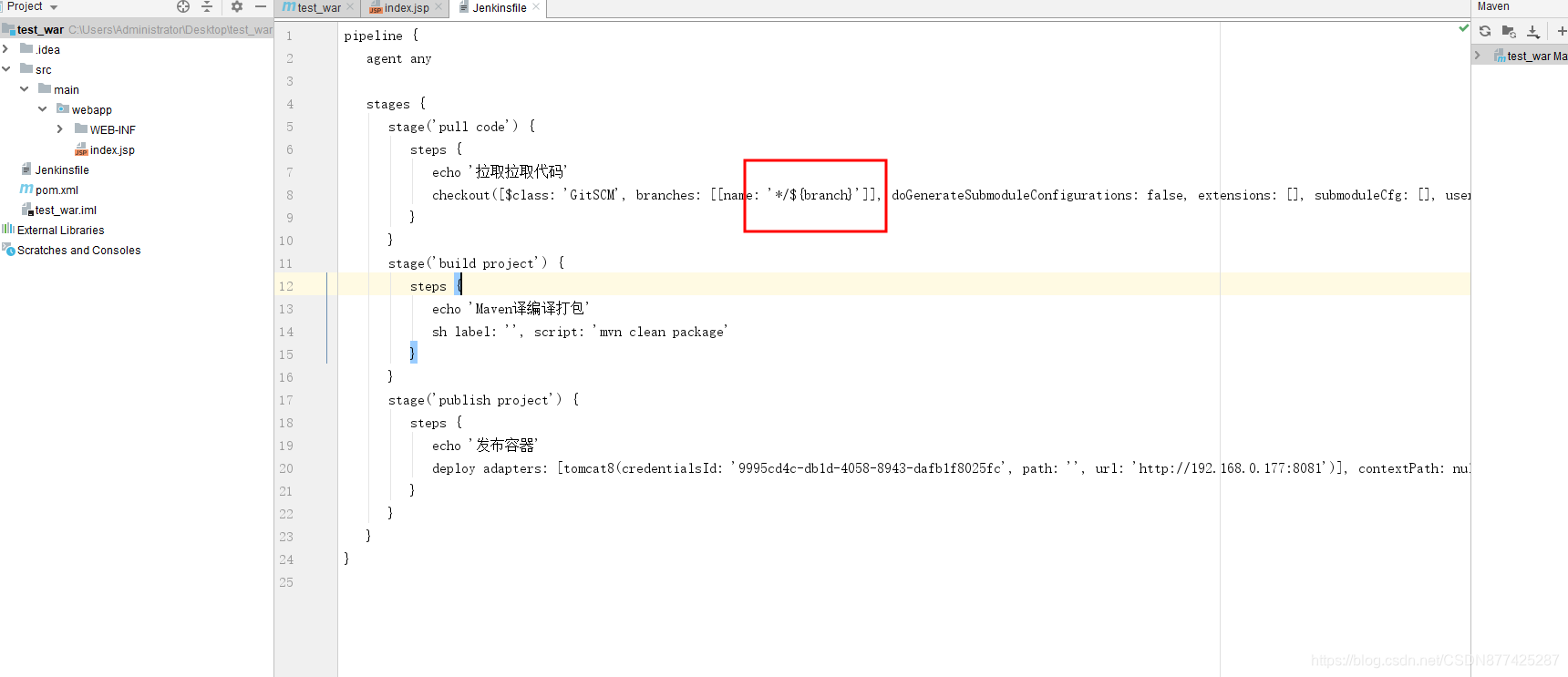This screenshot has height=677, width=1568.
Task: Expand the .idea folder arrow
Action: click(x=6, y=49)
